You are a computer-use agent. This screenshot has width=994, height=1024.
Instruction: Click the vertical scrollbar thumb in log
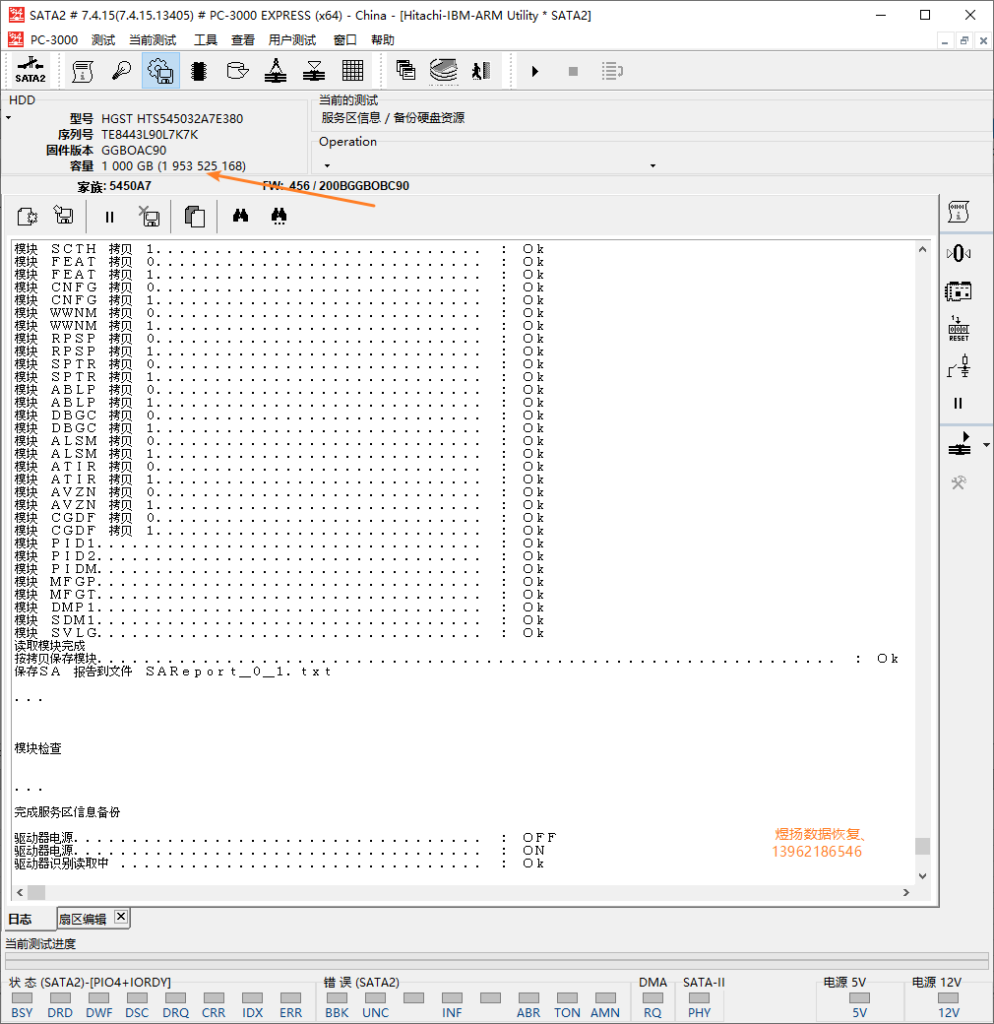pyautogui.click(x=922, y=846)
